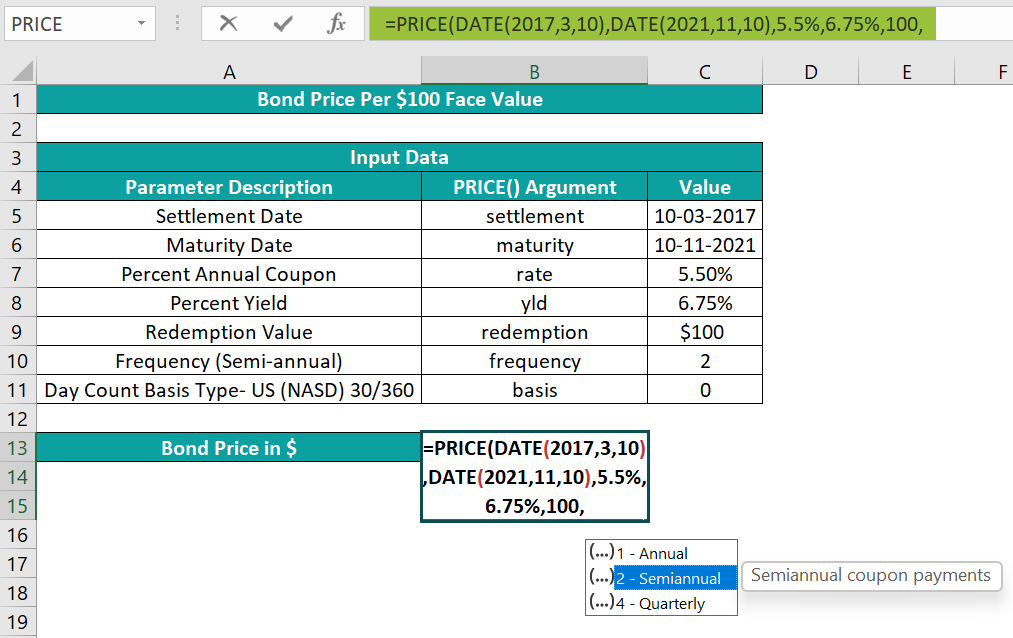Click the basis value cell '0'

tap(705, 390)
